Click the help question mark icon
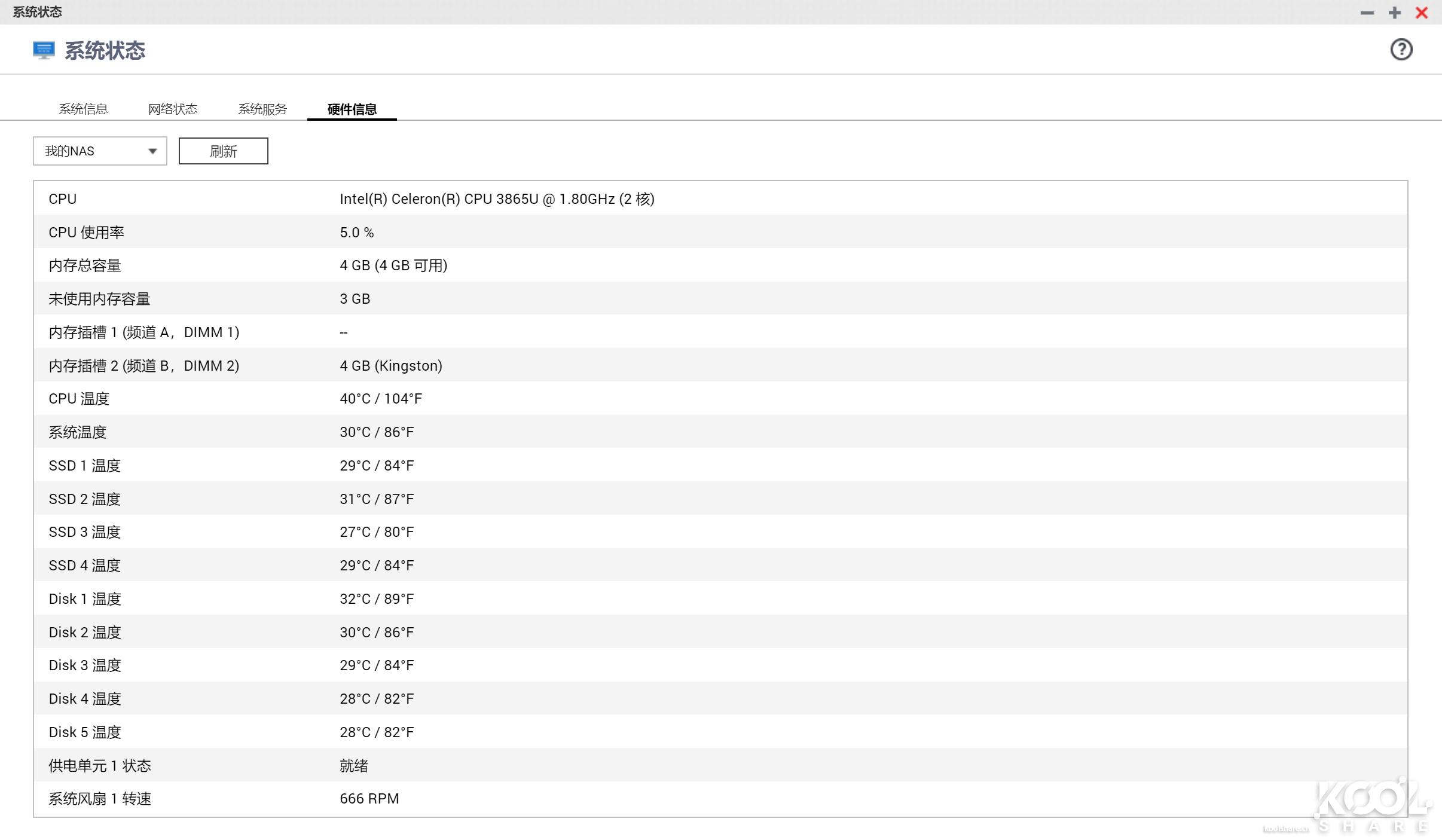Screen dimensions: 1442x840 tap(1402, 49)
